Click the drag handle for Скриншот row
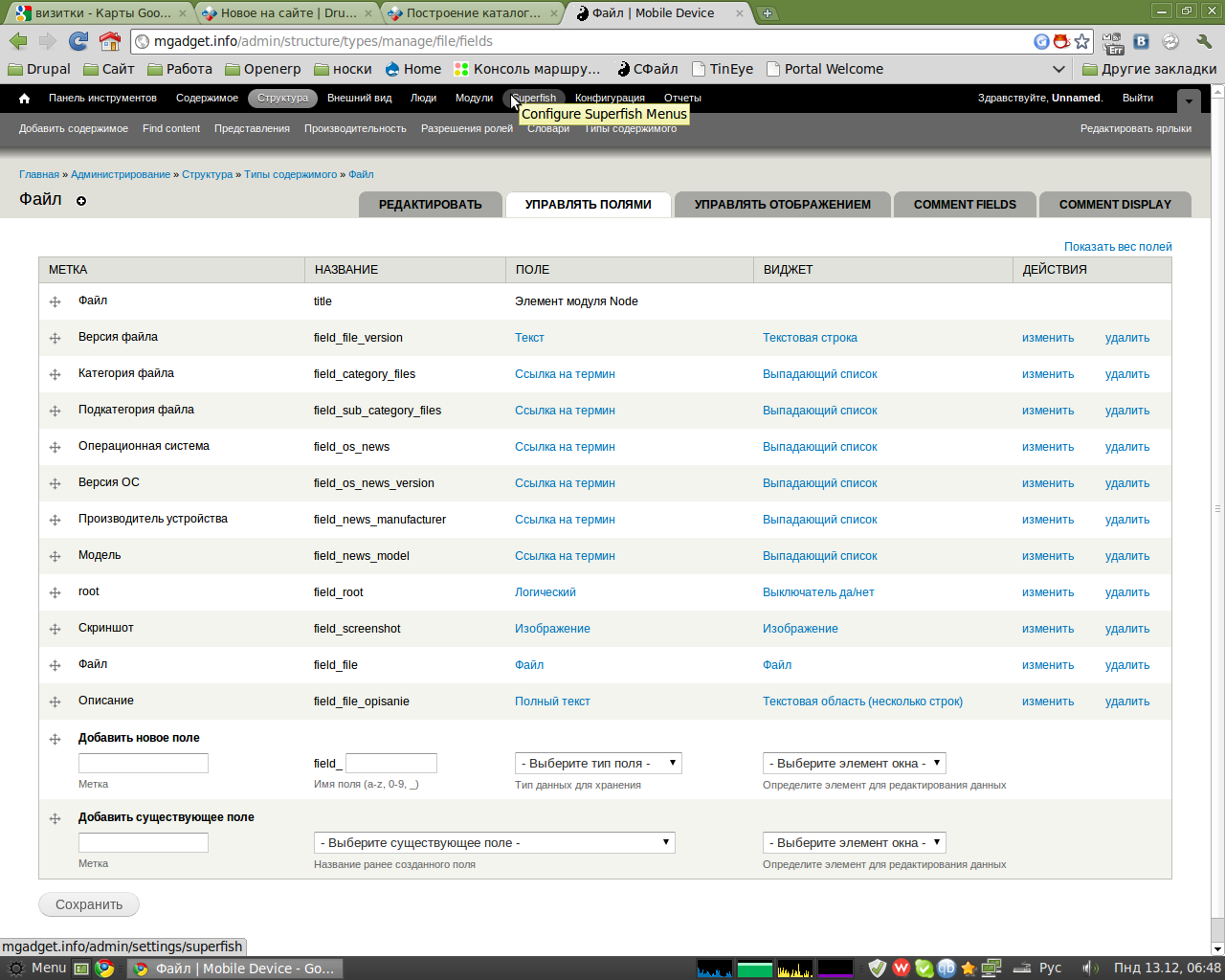Viewport: 1225px width, 980px height. pos(55,629)
